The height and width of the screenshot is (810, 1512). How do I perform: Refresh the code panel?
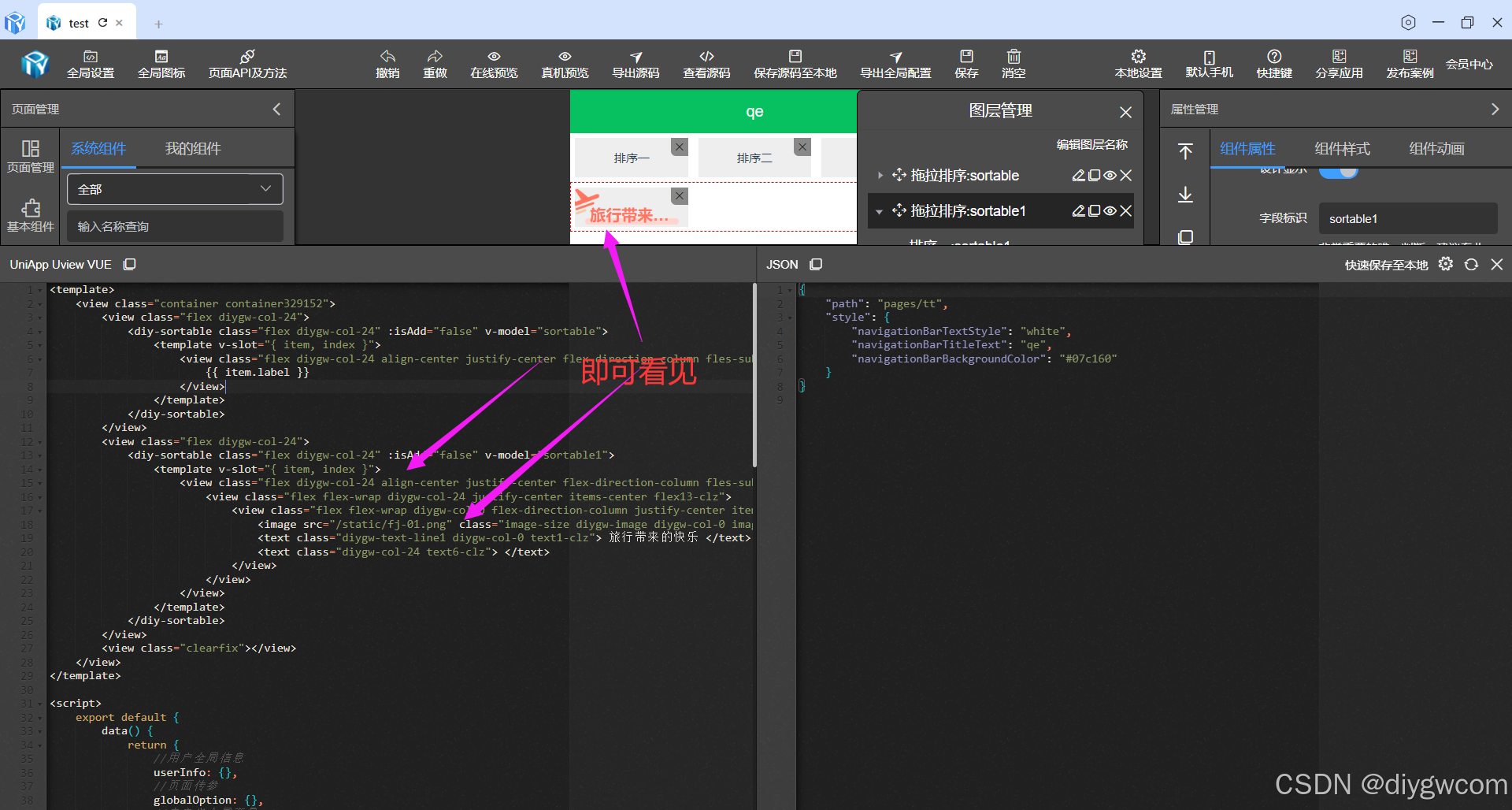click(1471, 264)
